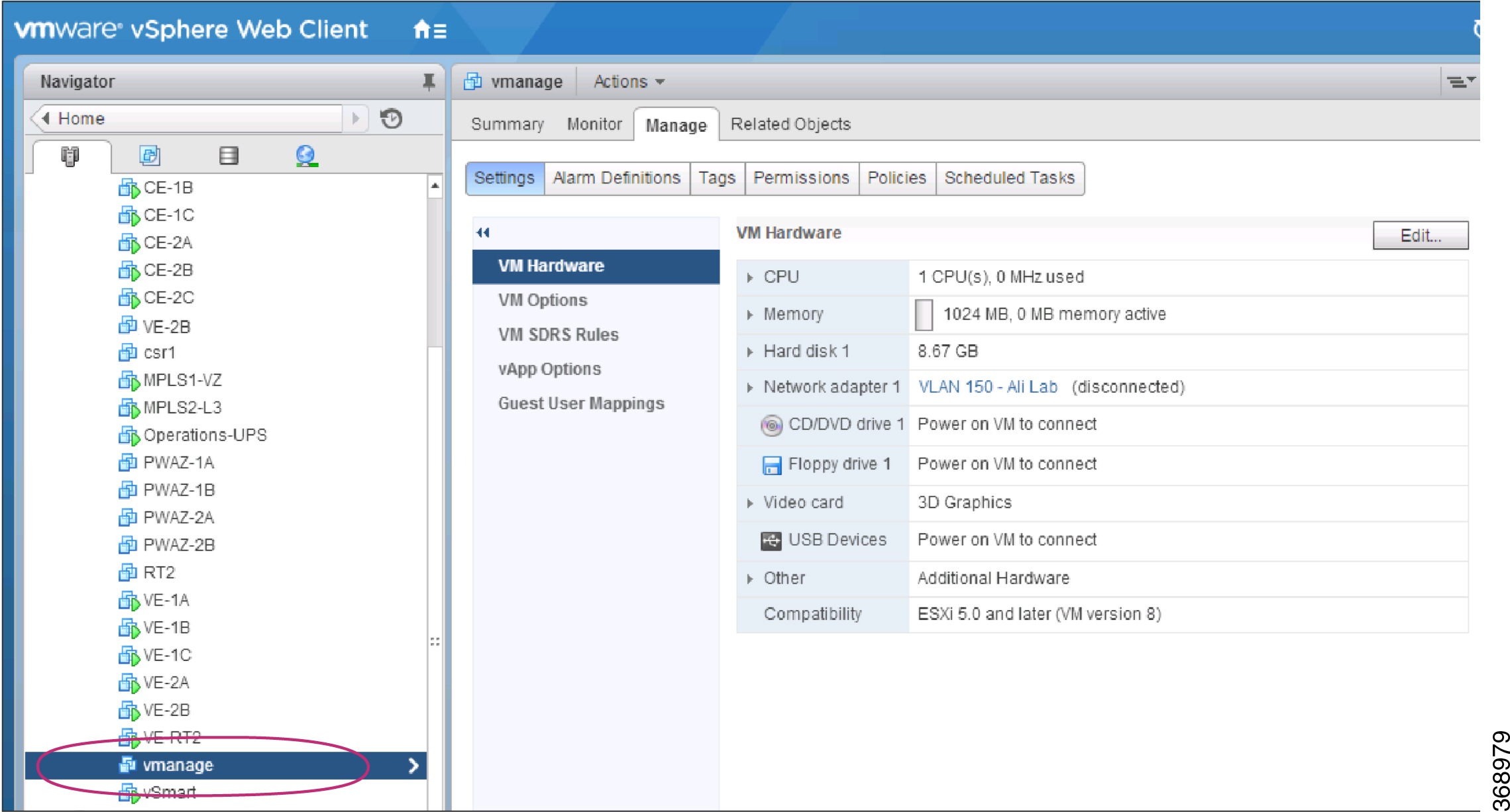Screen dimensions: 1510x812
Task: Expand the Memory row details
Action: 751,314
